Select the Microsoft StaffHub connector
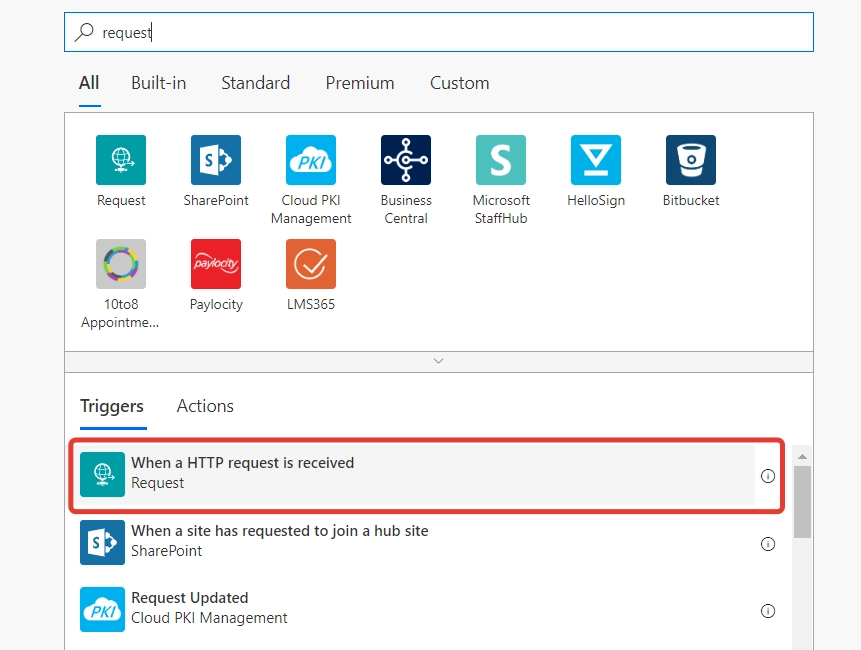Screen dimensions: 861x650 (501, 160)
